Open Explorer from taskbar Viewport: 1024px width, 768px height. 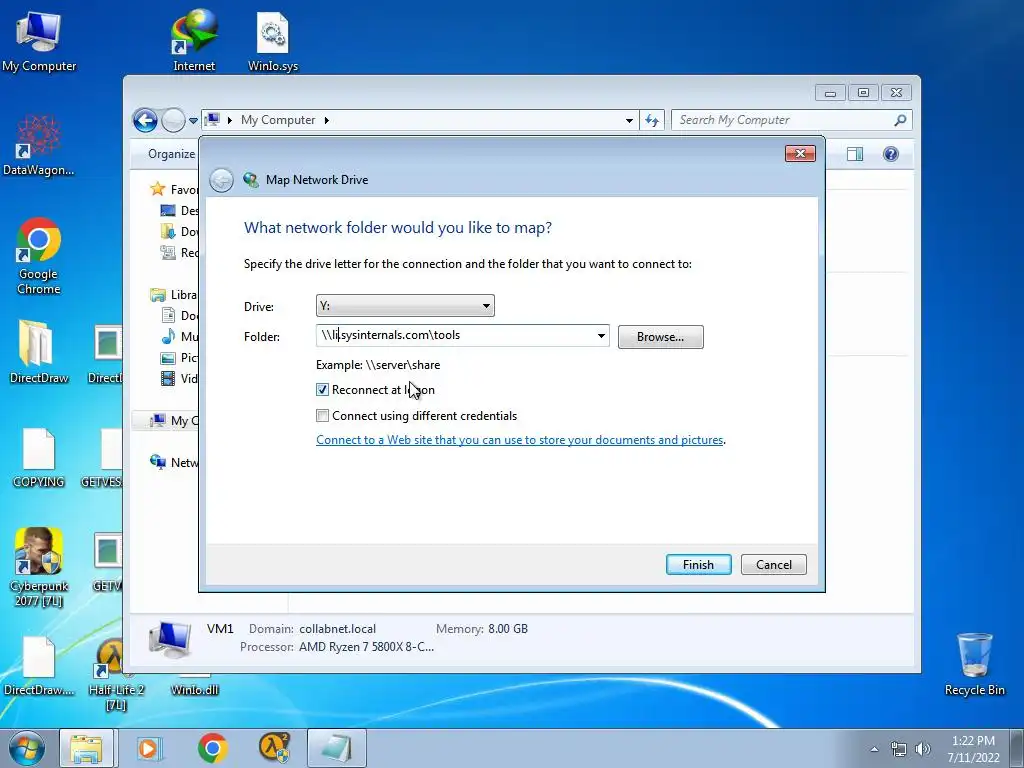86,748
